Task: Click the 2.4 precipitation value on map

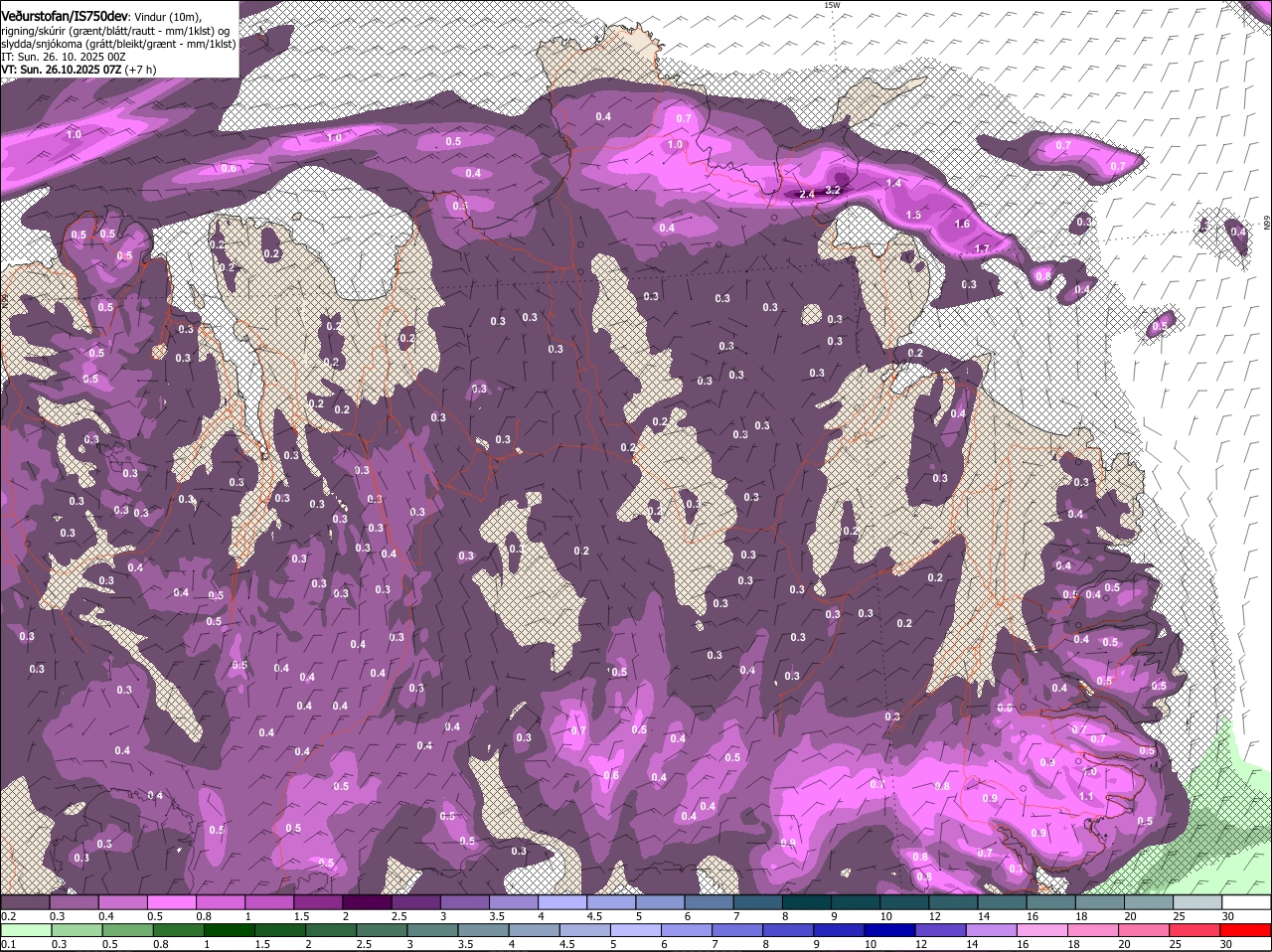Action: coord(807,195)
